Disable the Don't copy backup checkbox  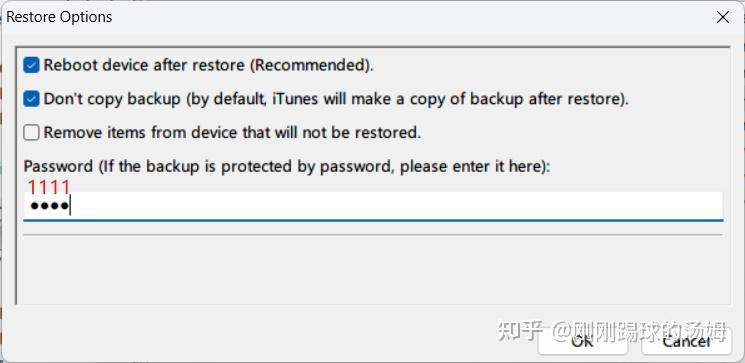tap(31, 99)
